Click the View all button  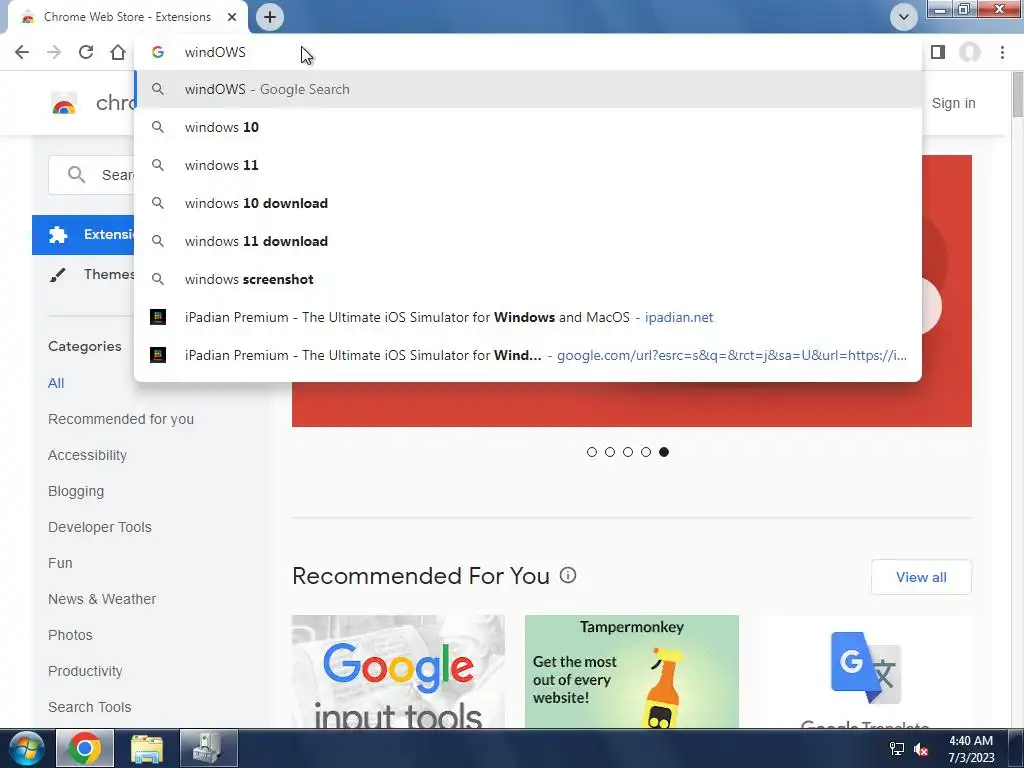pos(921,577)
